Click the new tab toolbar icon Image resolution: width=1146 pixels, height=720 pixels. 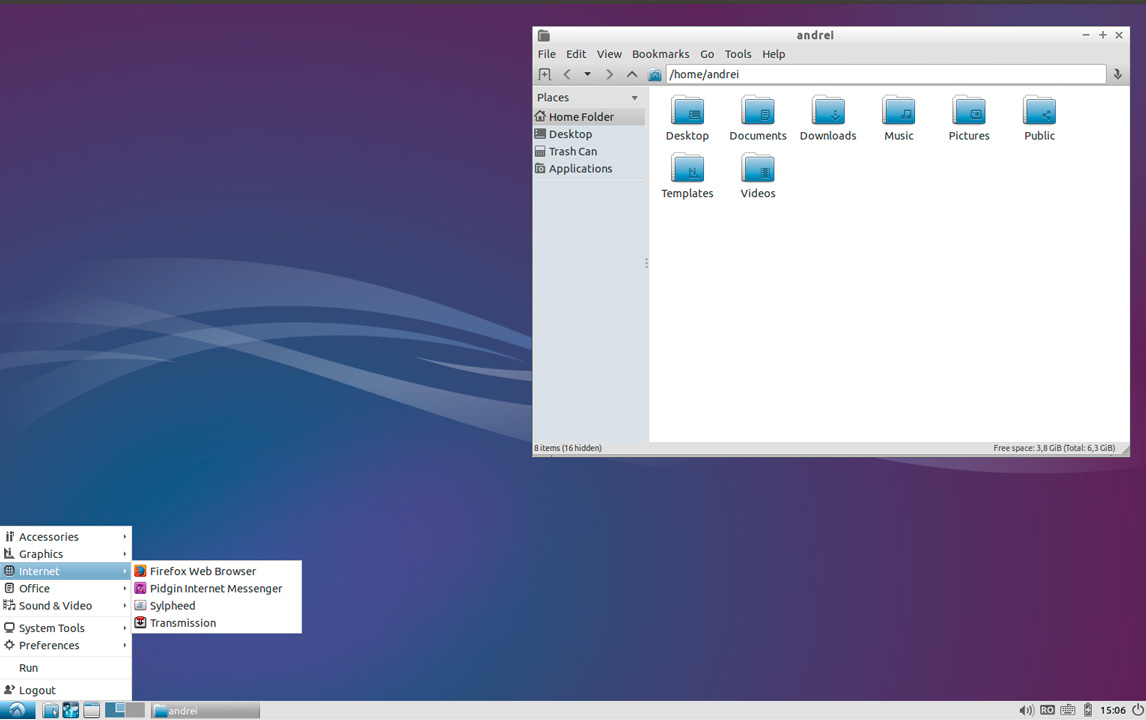pos(544,75)
